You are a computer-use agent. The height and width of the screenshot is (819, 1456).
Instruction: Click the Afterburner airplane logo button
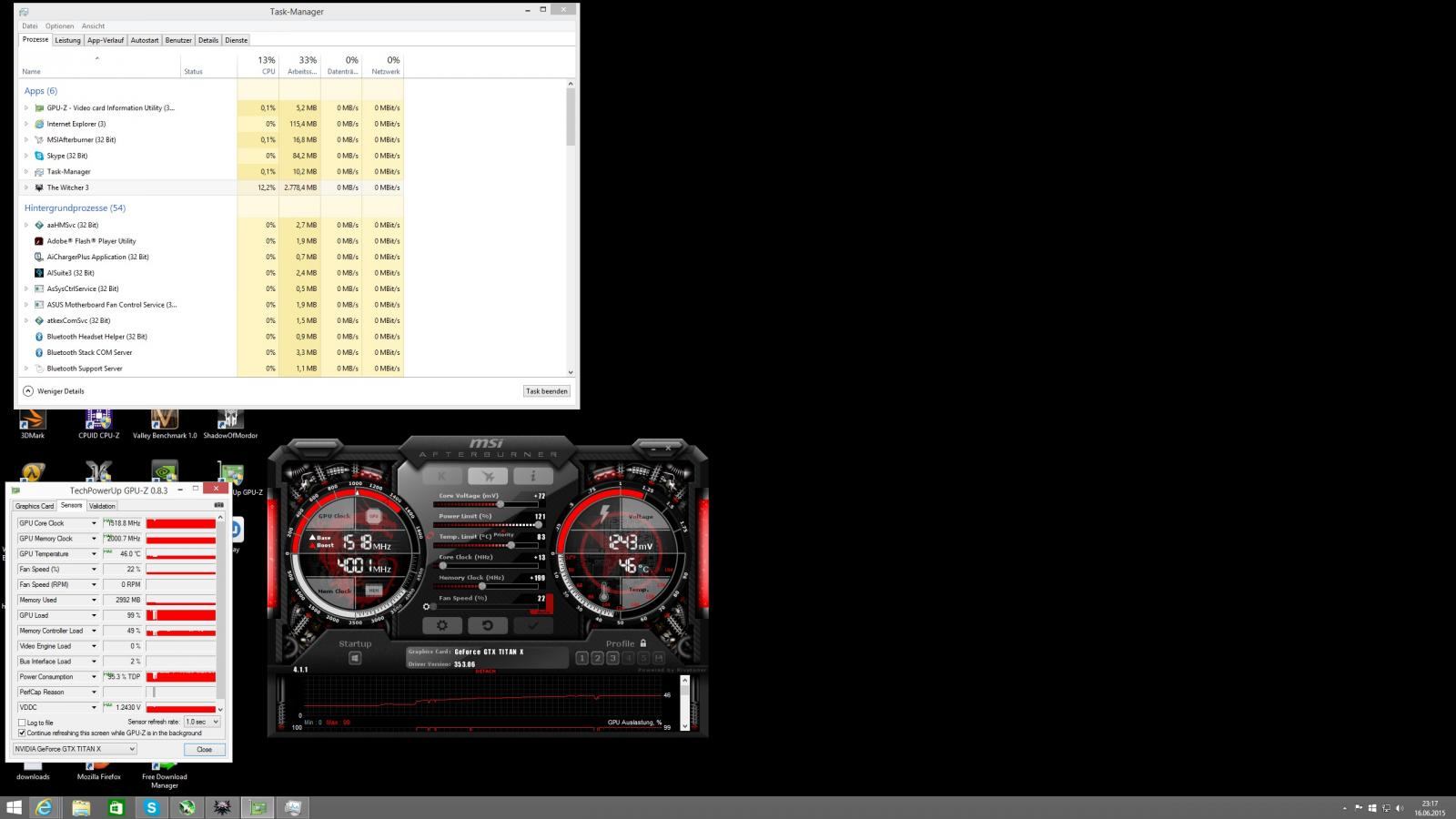[x=488, y=476]
